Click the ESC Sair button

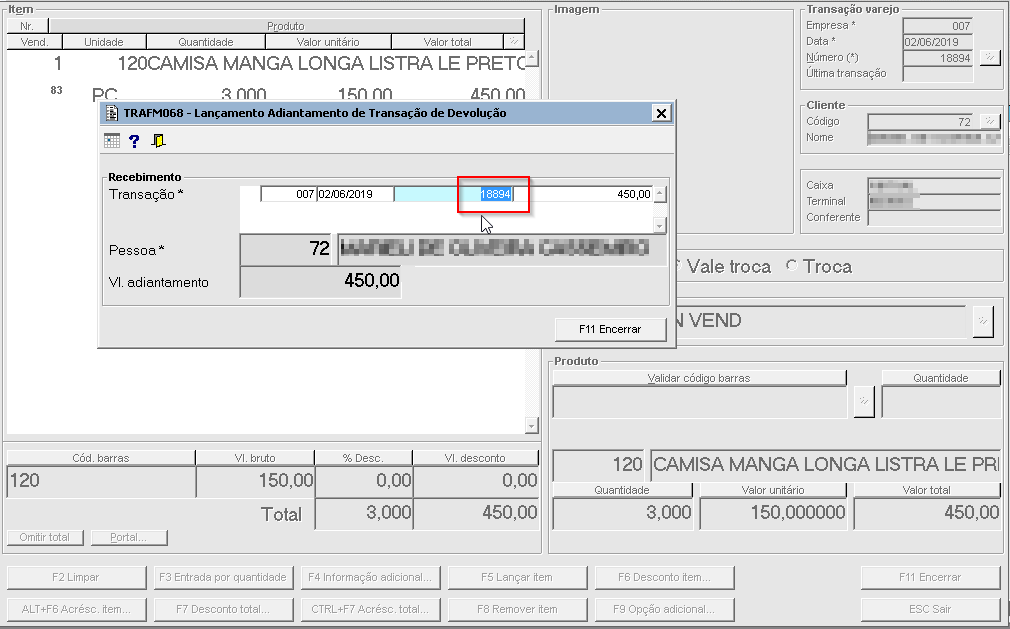(x=929, y=609)
